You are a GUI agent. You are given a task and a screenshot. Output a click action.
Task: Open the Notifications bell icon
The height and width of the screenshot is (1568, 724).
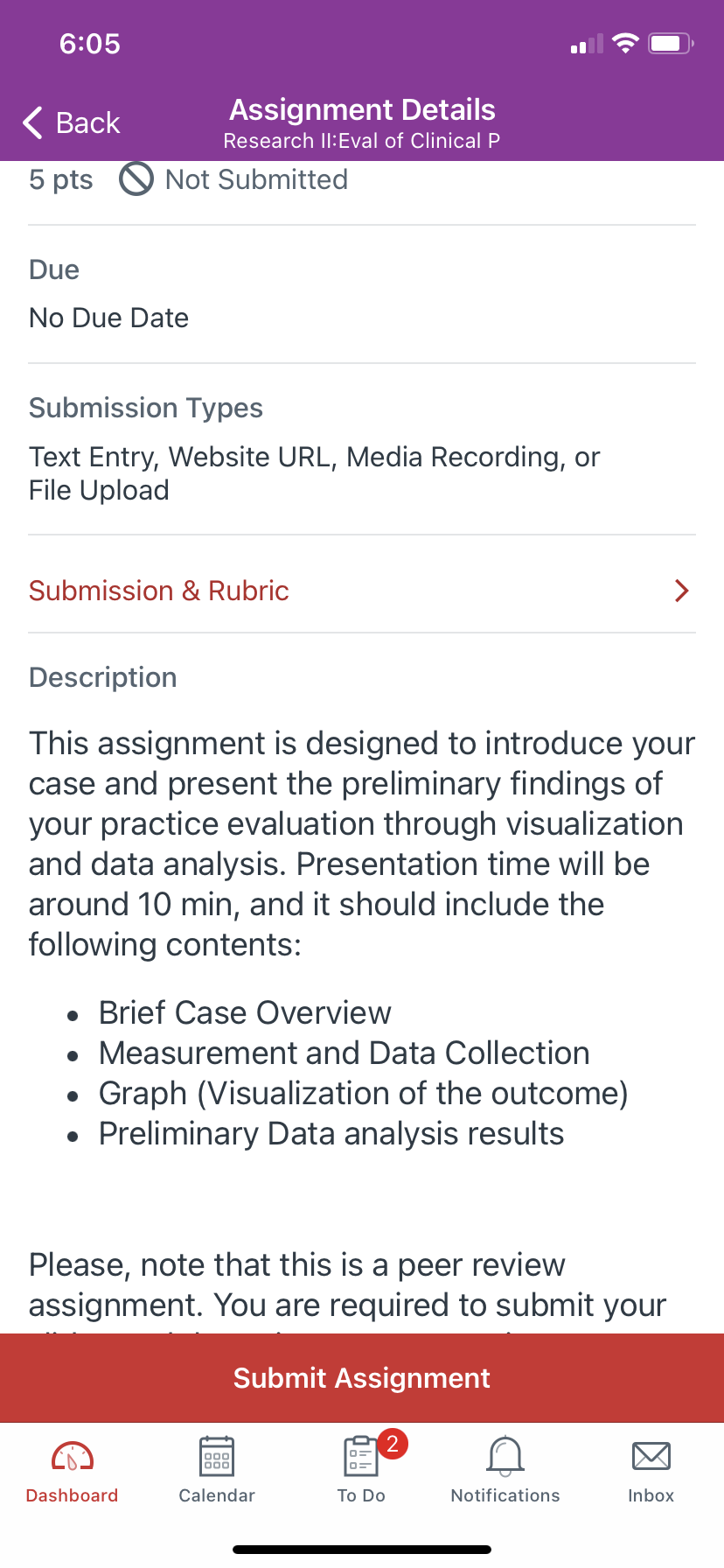pyautogui.click(x=505, y=1457)
